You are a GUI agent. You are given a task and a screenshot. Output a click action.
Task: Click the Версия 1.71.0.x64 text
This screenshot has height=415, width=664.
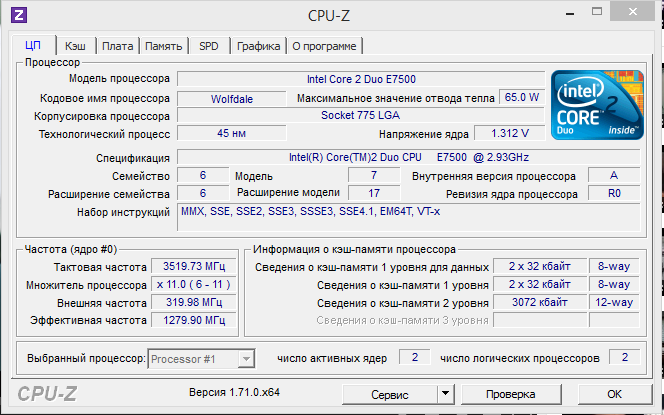pos(234,392)
